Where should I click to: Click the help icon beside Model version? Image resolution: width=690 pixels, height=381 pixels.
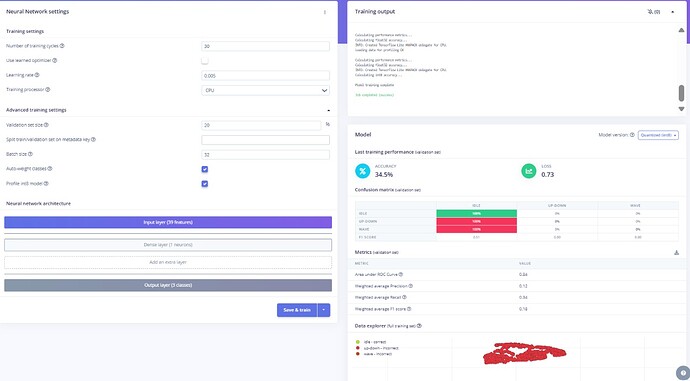pyautogui.click(x=632, y=135)
